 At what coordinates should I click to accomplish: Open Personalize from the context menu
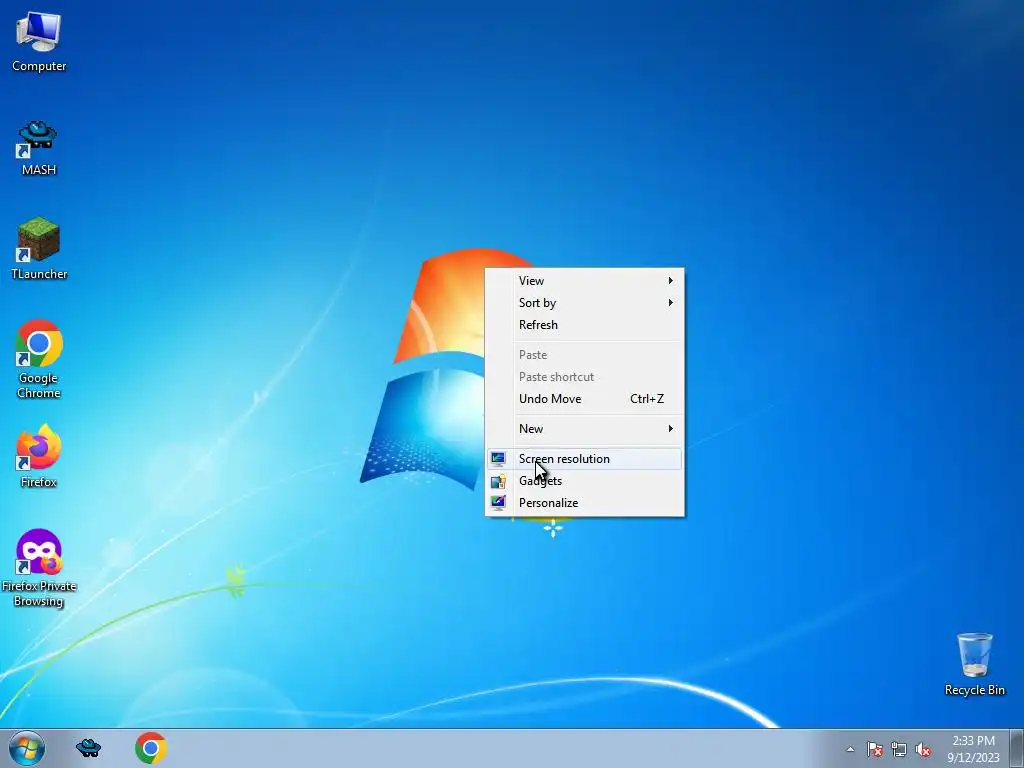pyautogui.click(x=584, y=504)
